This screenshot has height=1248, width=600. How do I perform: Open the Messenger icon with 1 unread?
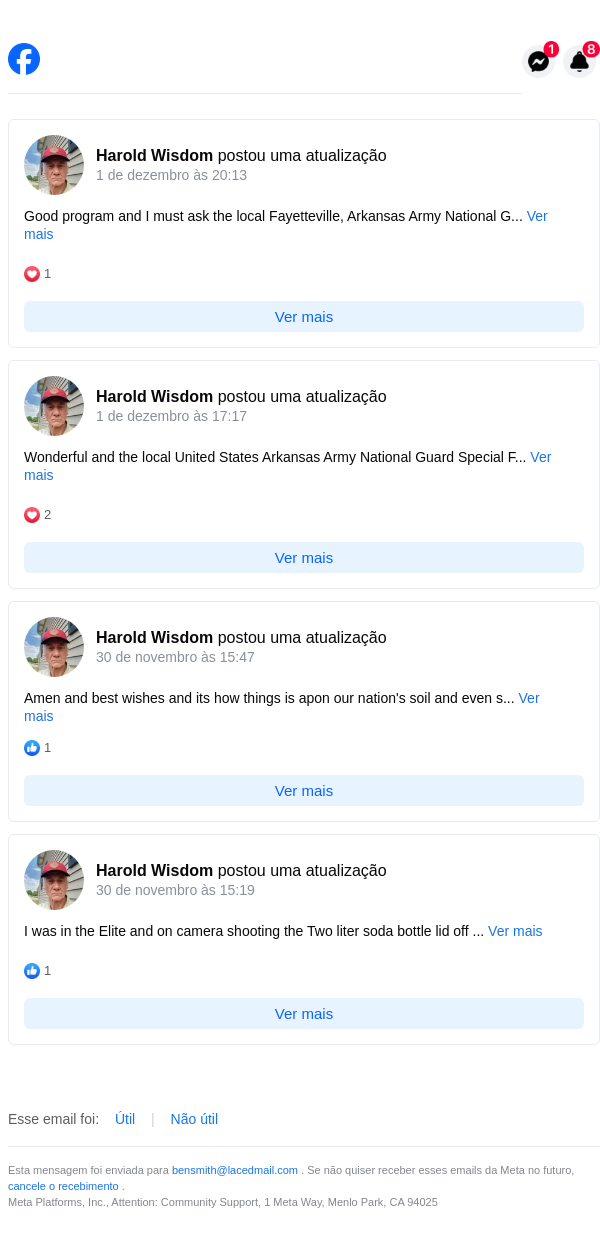(538, 62)
